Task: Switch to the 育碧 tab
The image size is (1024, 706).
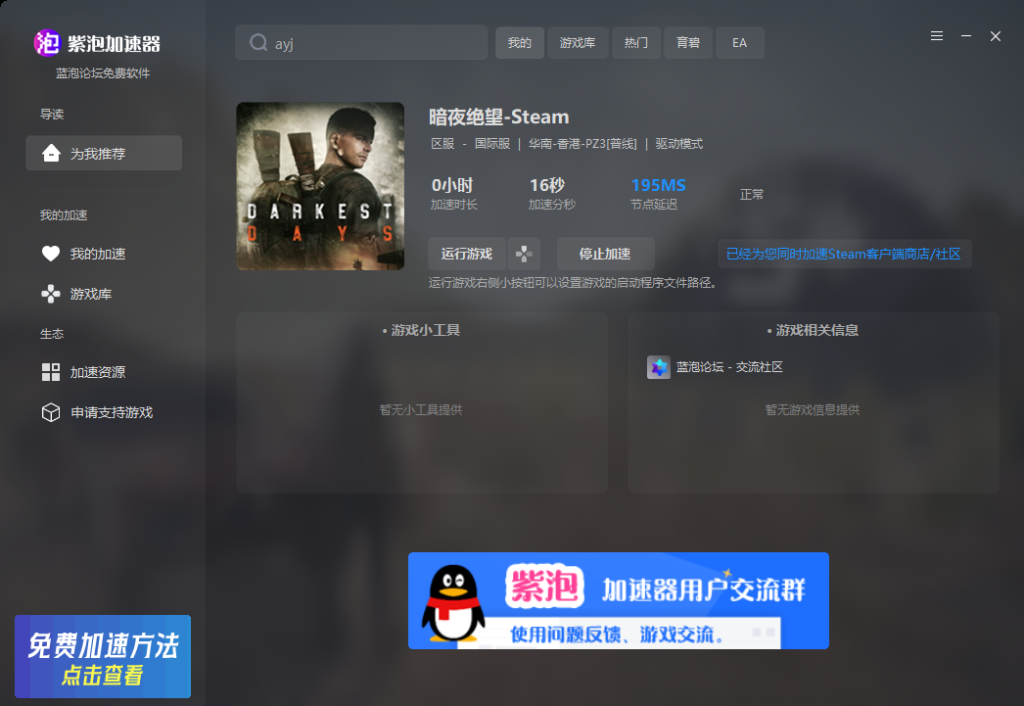Action: click(688, 42)
